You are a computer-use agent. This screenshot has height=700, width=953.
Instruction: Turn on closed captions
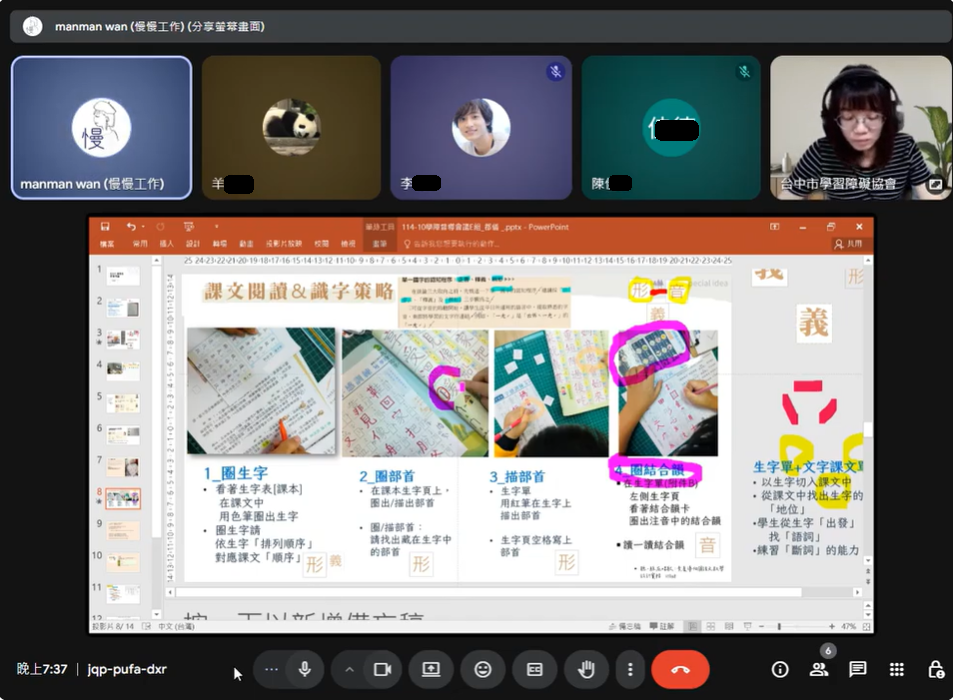tap(534, 670)
